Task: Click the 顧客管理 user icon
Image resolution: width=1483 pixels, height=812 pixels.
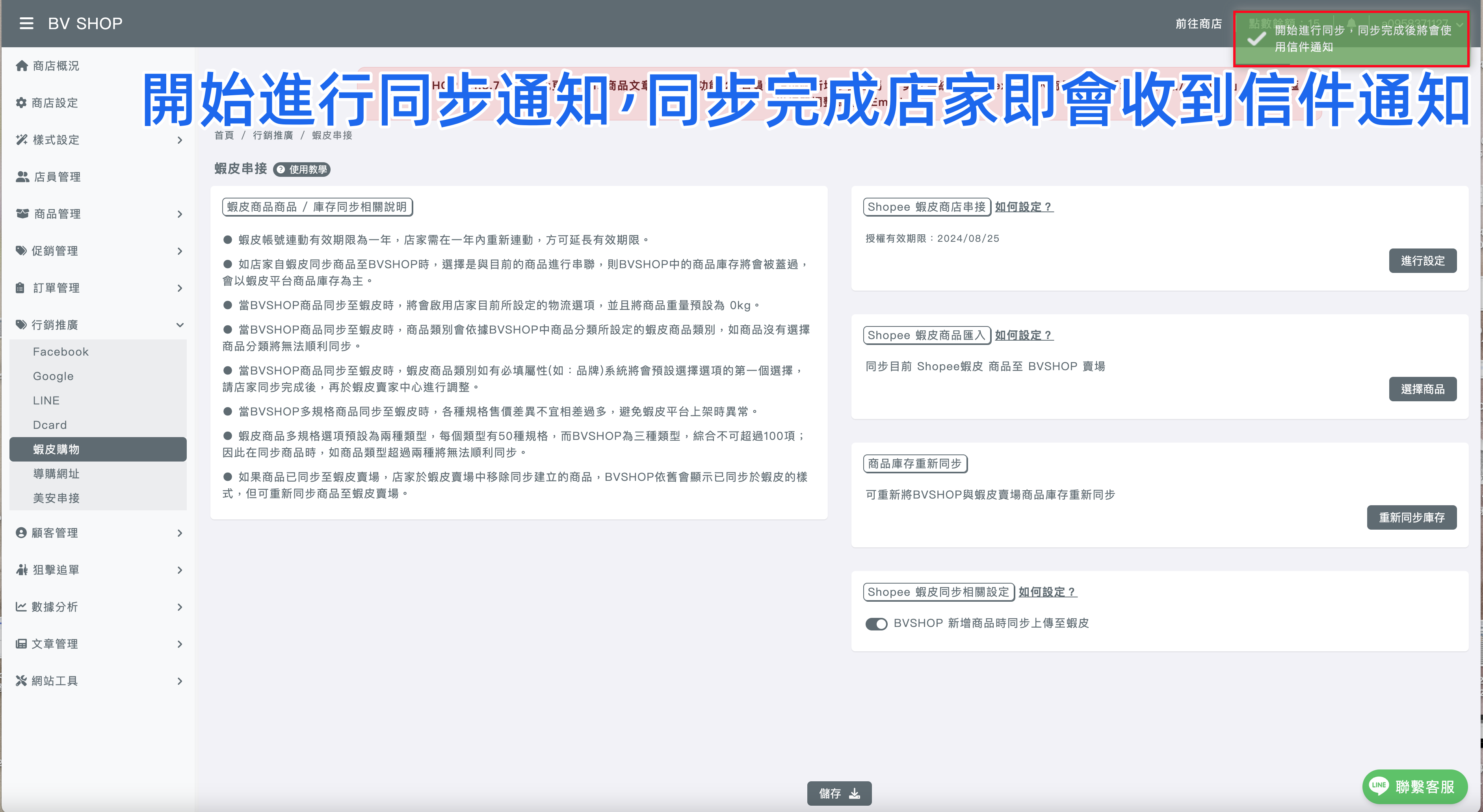Action: pos(21,533)
